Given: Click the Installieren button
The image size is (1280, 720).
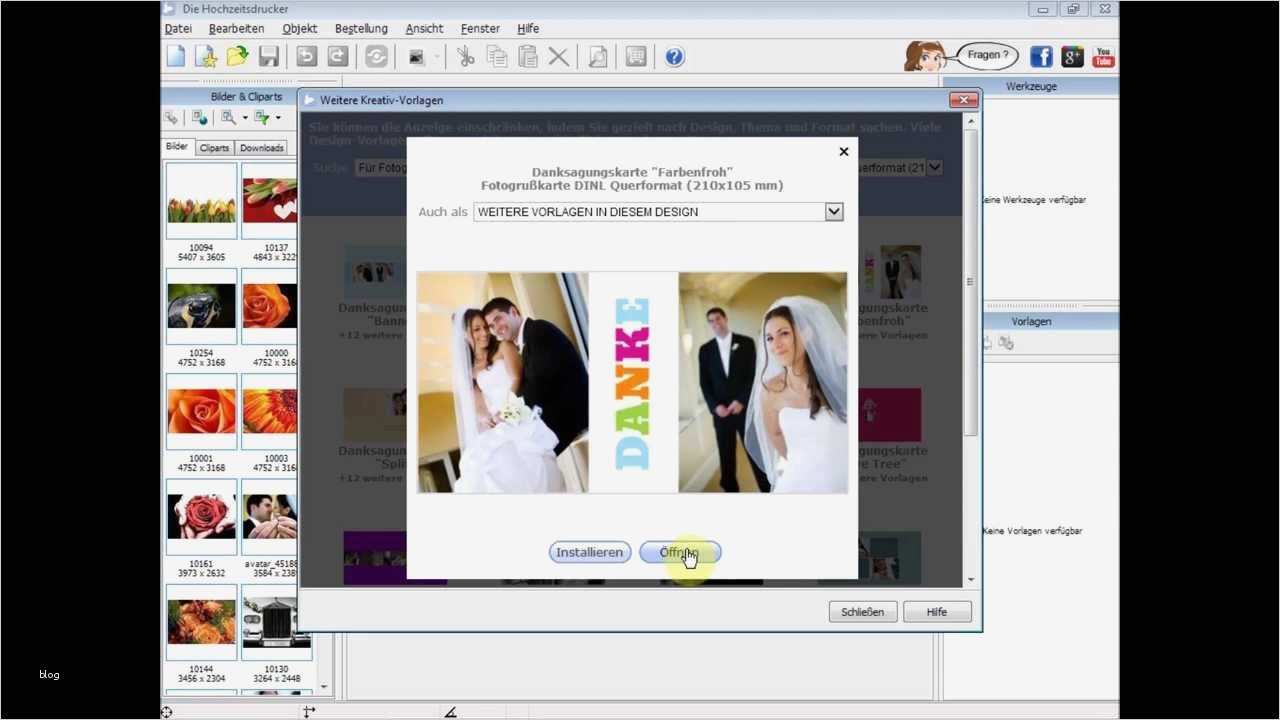Looking at the screenshot, I should click(589, 552).
